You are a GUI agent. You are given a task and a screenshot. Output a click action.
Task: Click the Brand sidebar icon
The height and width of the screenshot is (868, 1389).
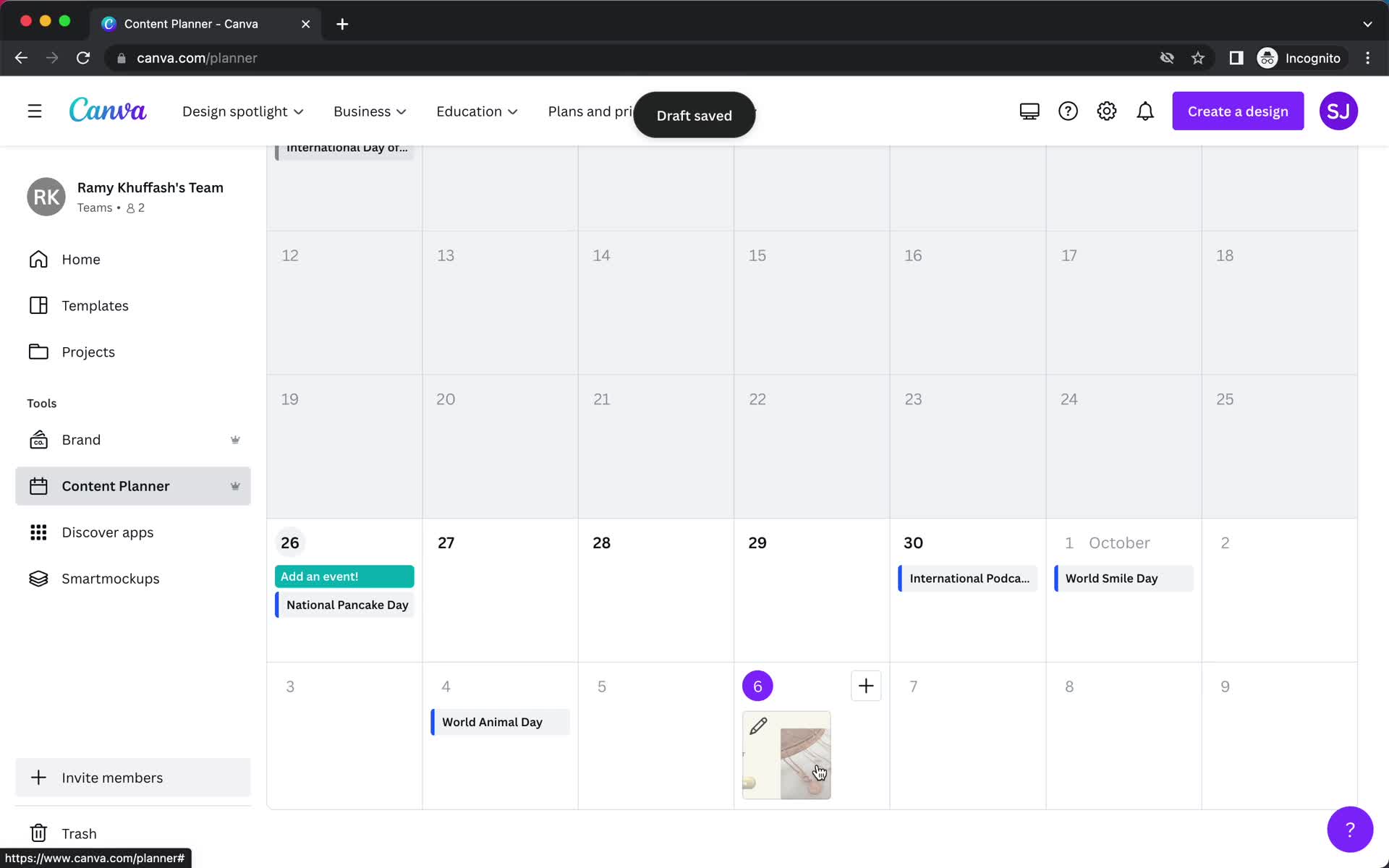(x=38, y=439)
